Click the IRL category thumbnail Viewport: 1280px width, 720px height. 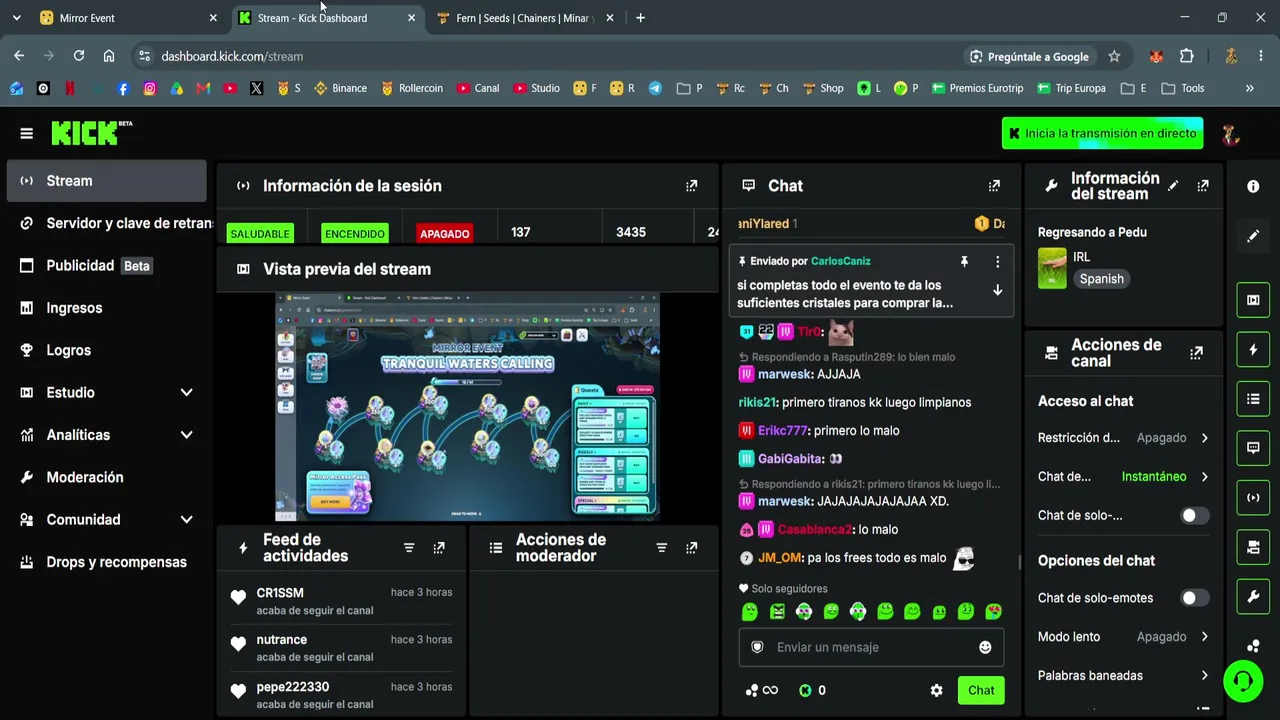click(1052, 268)
